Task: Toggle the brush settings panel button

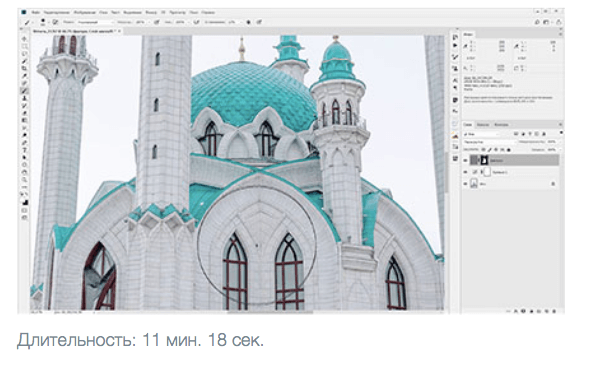Action: tap(55, 22)
